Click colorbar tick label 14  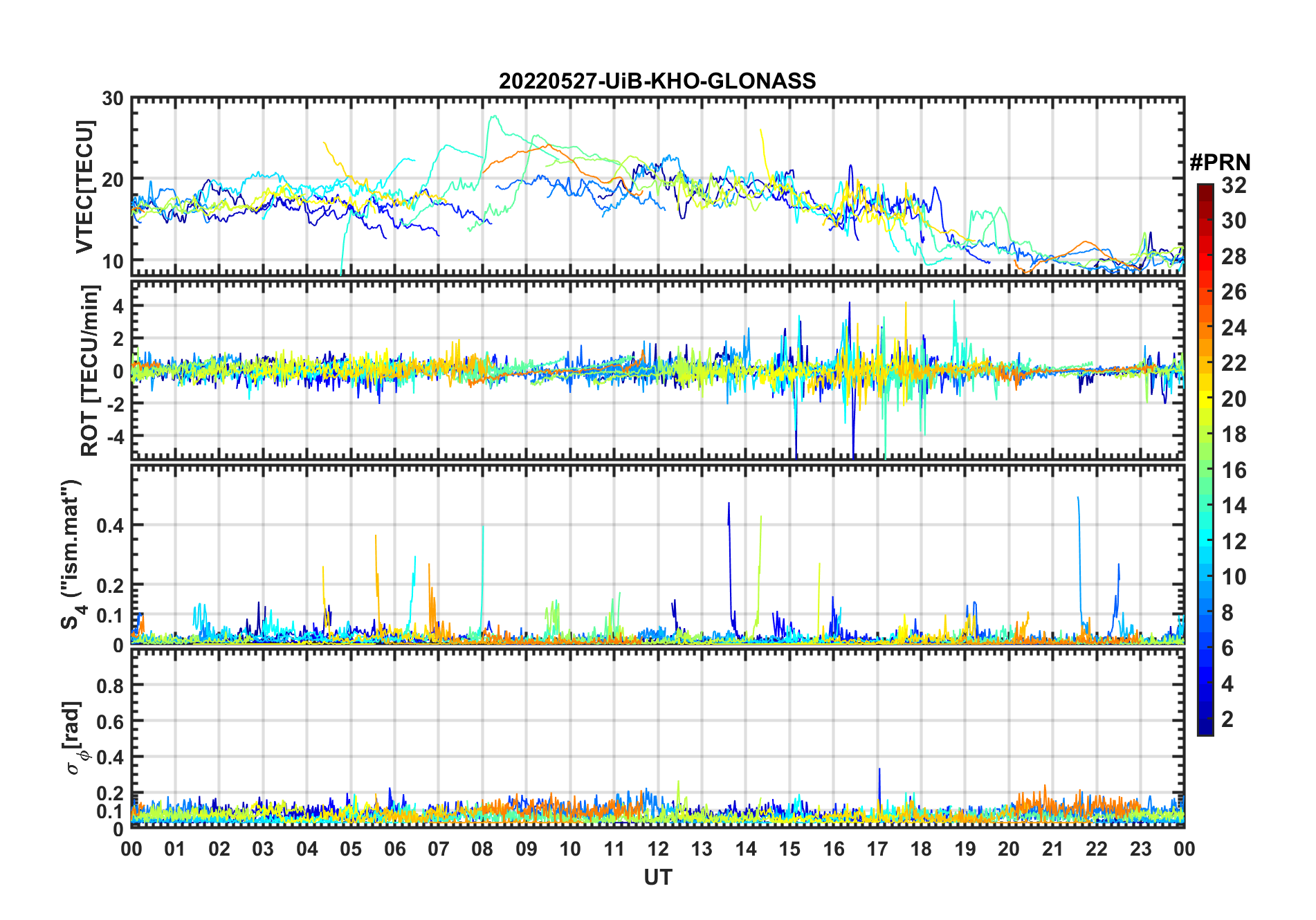[x=1234, y=506]
